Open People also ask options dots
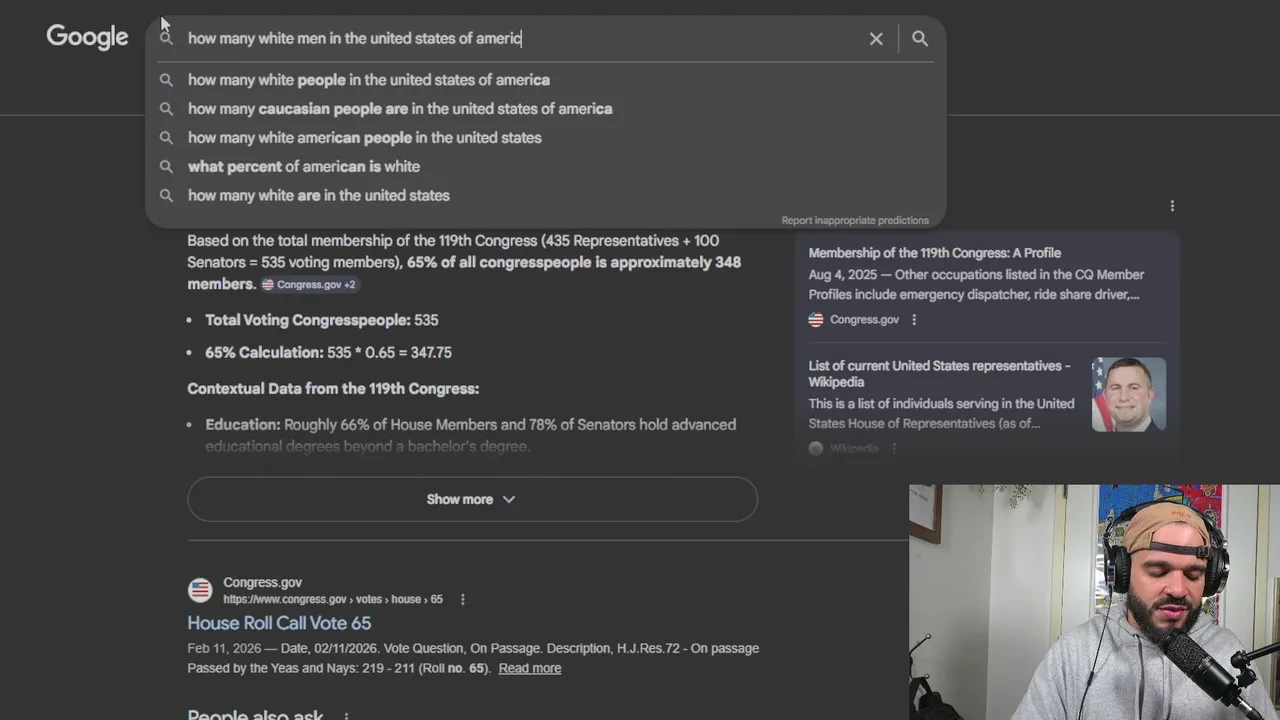Screen dimensions: 1280x720 tap(346, 715)
